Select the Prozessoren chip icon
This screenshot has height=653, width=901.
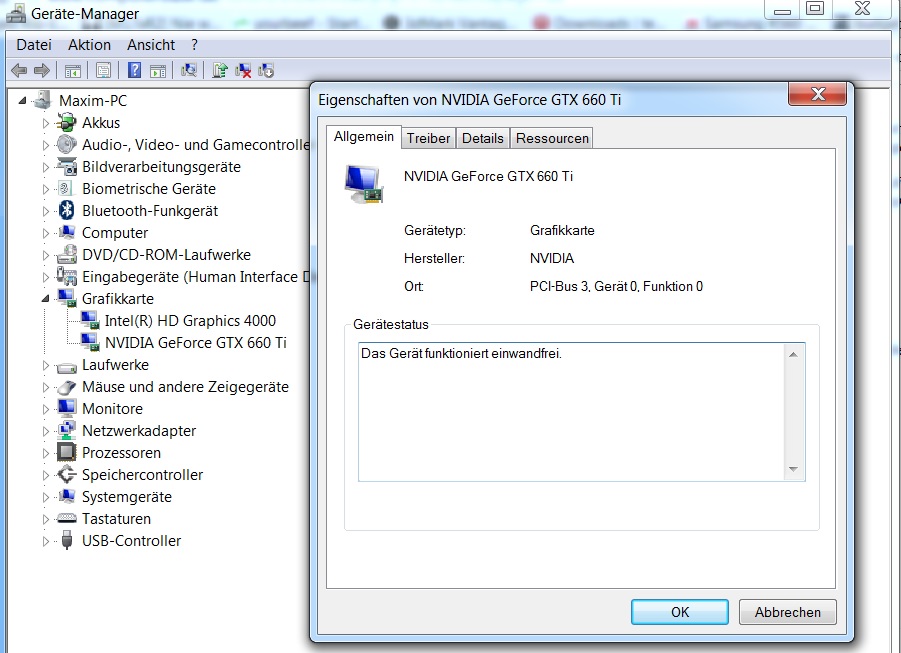click(x=67, y=452)
